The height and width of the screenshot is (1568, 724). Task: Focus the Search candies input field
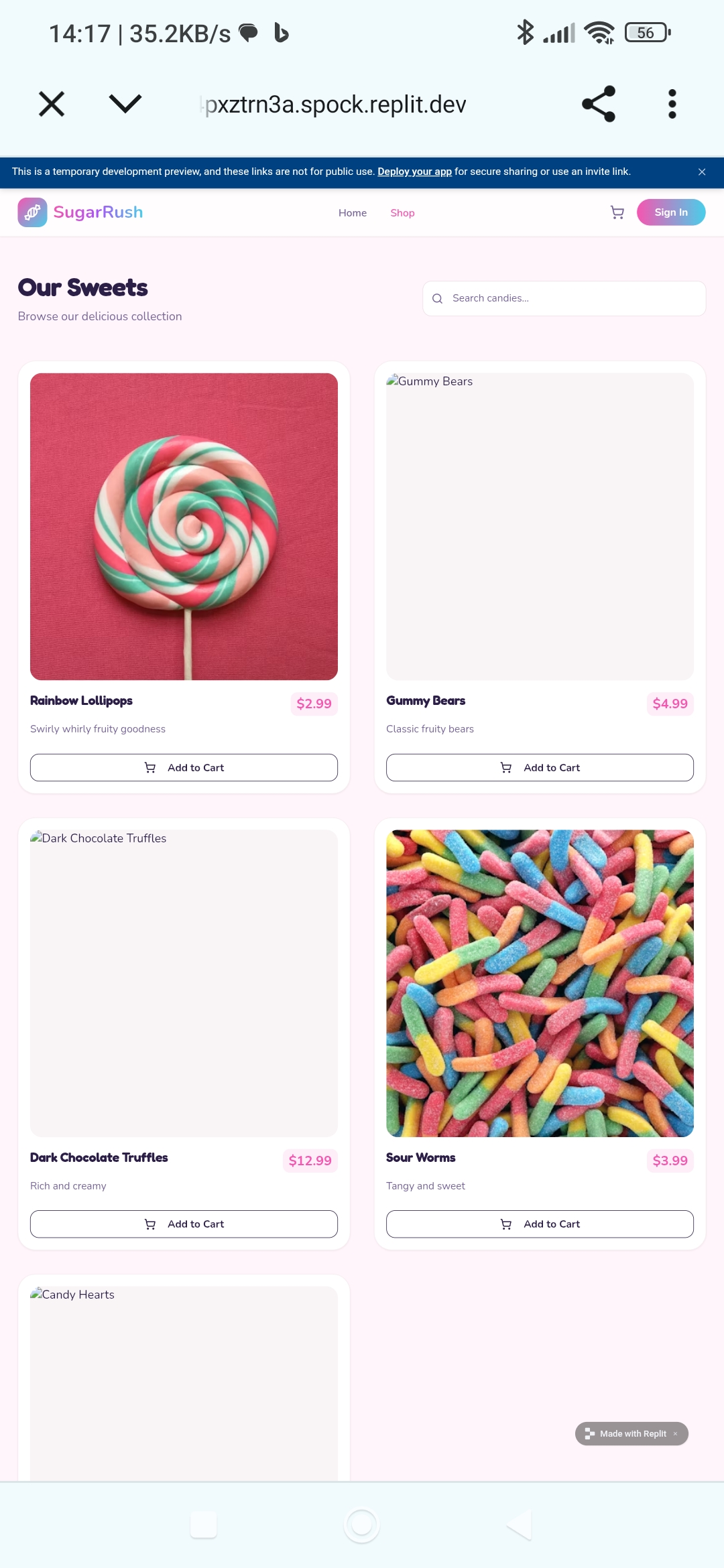[x=564, y=298]
